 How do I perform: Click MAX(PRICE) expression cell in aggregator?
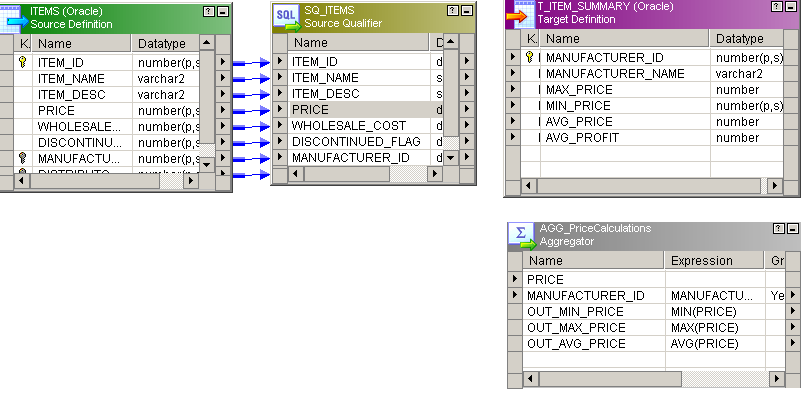pos(715,327)
